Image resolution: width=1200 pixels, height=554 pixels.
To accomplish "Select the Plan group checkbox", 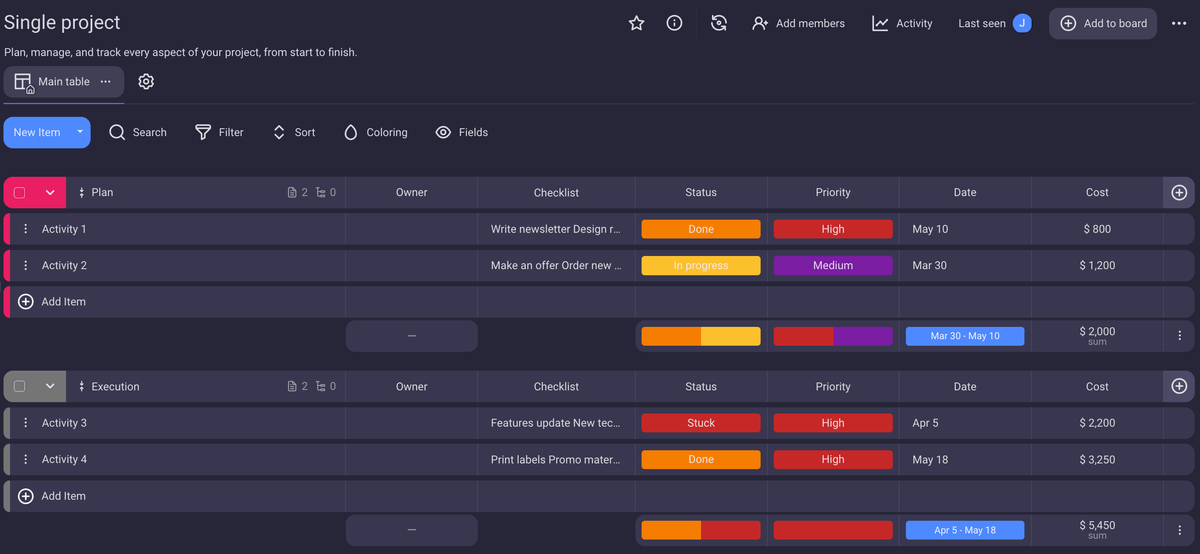I will point(19,192).
